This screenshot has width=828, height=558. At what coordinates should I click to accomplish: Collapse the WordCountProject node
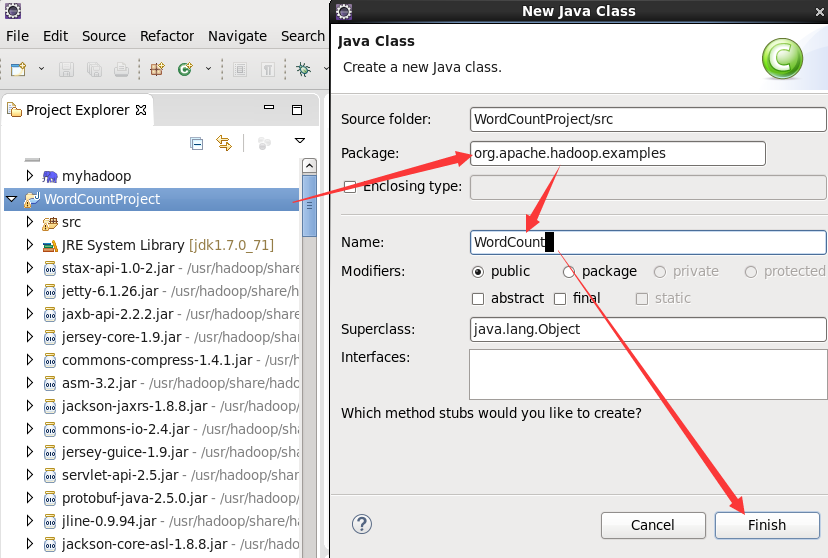click(x=12, y=199)
